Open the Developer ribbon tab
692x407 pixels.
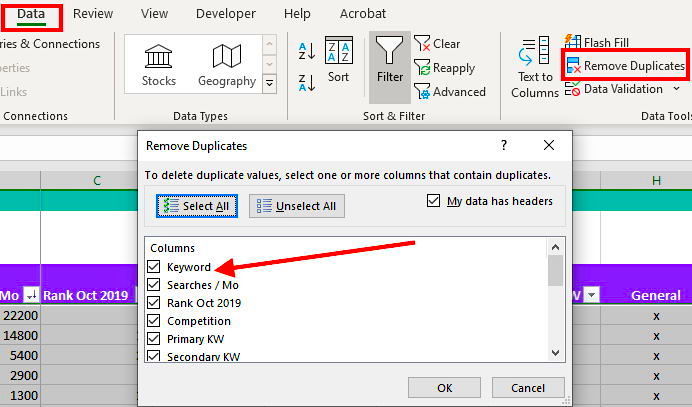pyautogui.click(x=225, y=14)
